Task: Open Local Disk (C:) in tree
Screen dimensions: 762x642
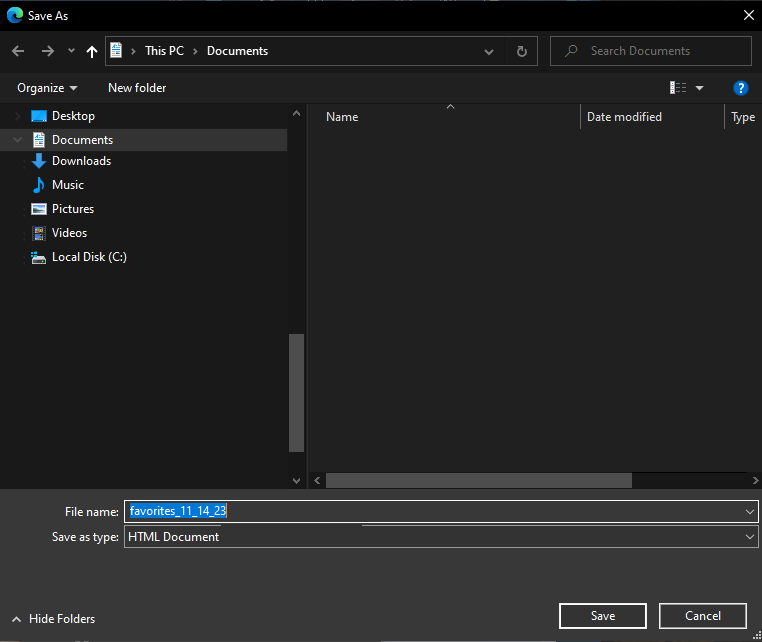Action: pos(89,257)
